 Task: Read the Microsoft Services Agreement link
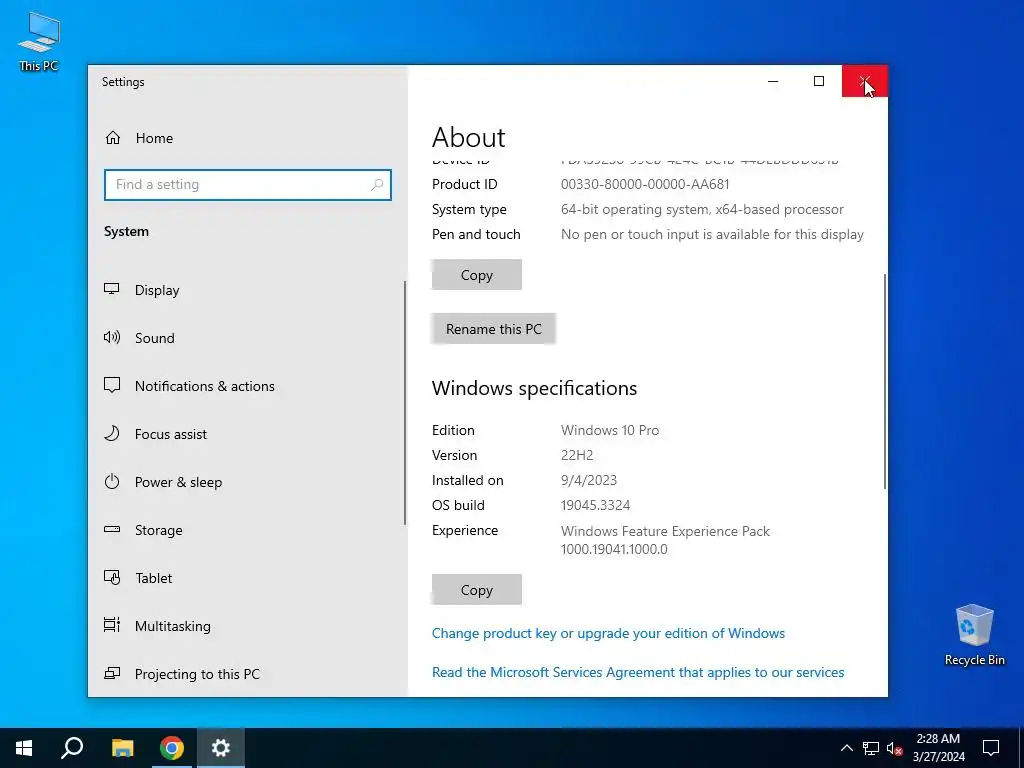tap(638, 672)
